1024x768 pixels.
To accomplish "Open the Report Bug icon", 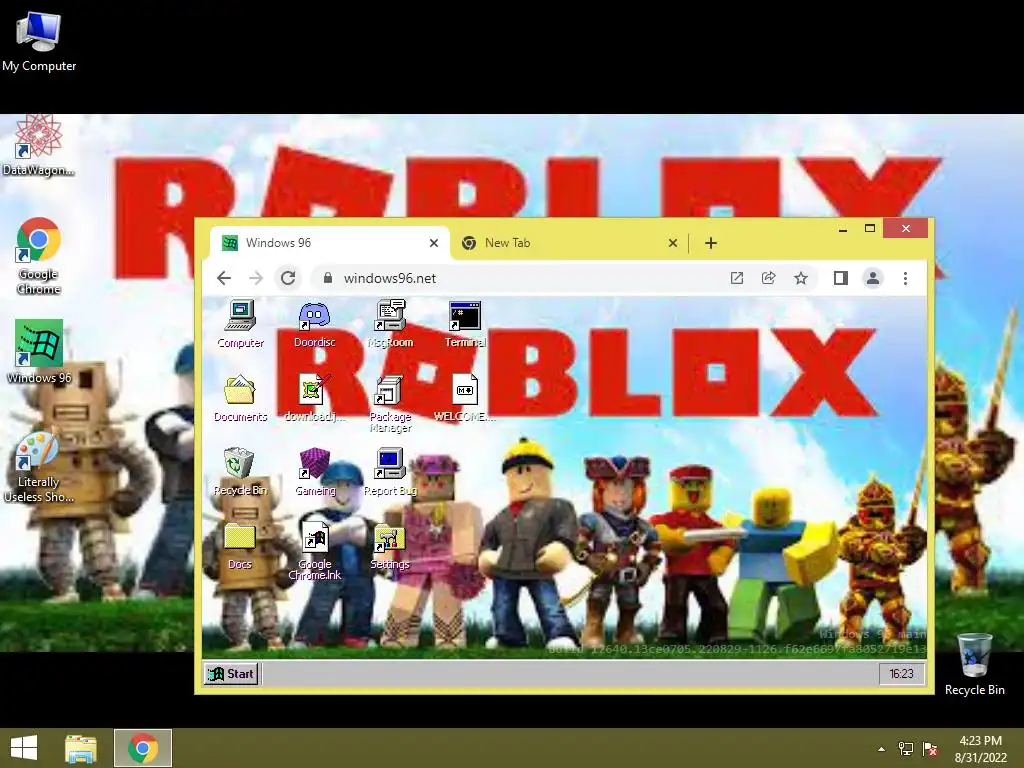I will click(390, 472).
